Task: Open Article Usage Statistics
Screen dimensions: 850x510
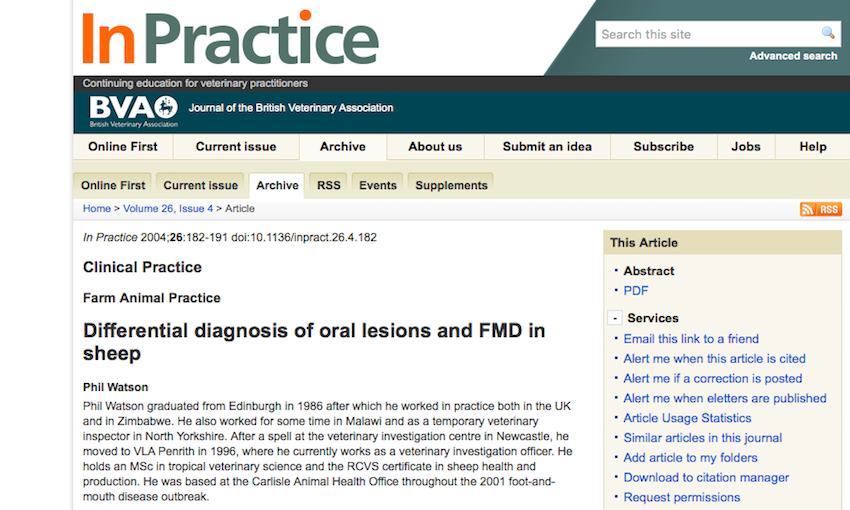Action: click(x=687, y=418)
